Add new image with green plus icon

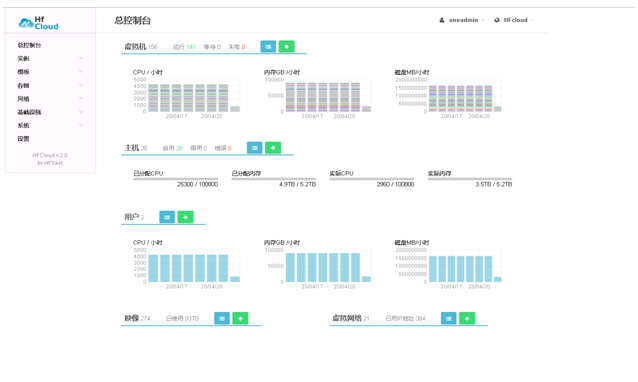[x=240, y=318]
